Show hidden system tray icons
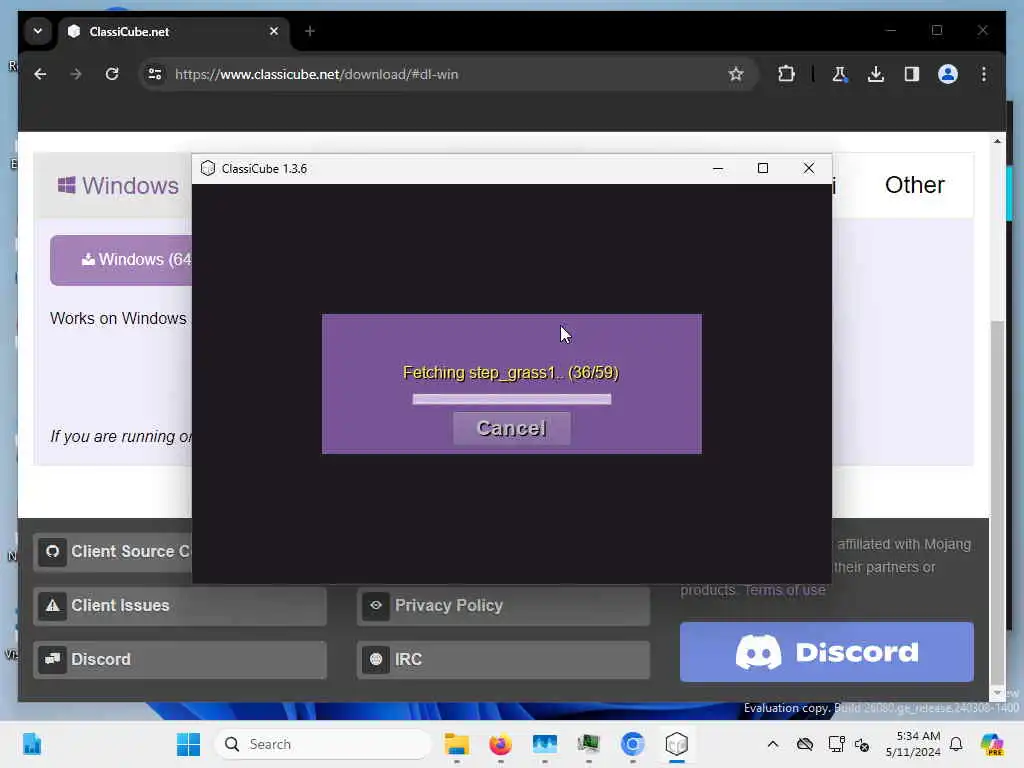Screen dimensions: 1024x768 [x=773, y=744]
